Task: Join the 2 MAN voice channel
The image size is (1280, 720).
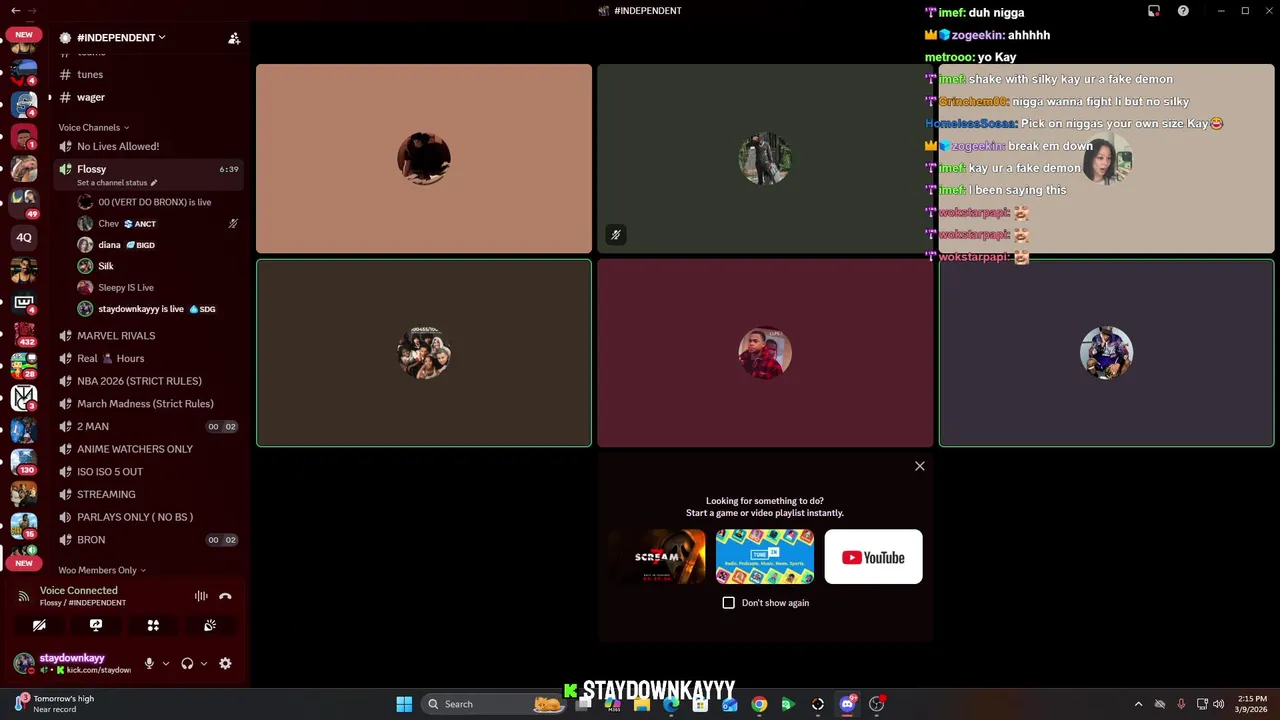Action: 148,426
